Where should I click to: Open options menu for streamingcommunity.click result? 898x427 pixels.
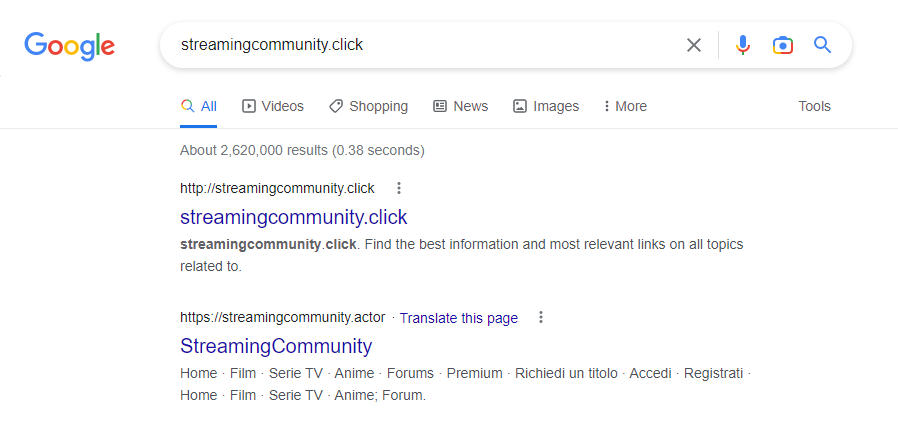tap(399, 188)
